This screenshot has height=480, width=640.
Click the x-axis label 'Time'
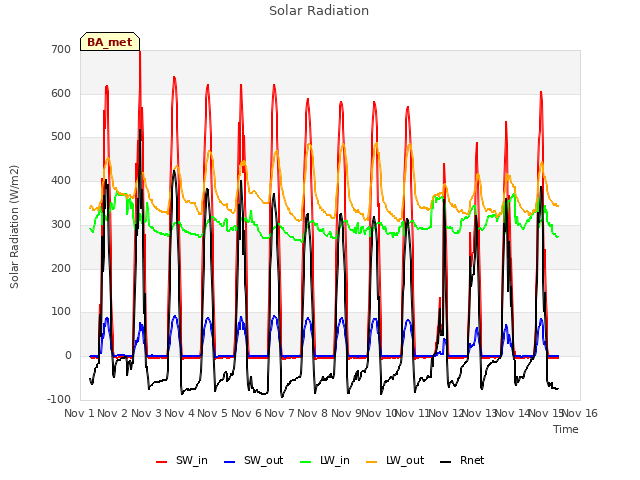(x=566, y=429)
